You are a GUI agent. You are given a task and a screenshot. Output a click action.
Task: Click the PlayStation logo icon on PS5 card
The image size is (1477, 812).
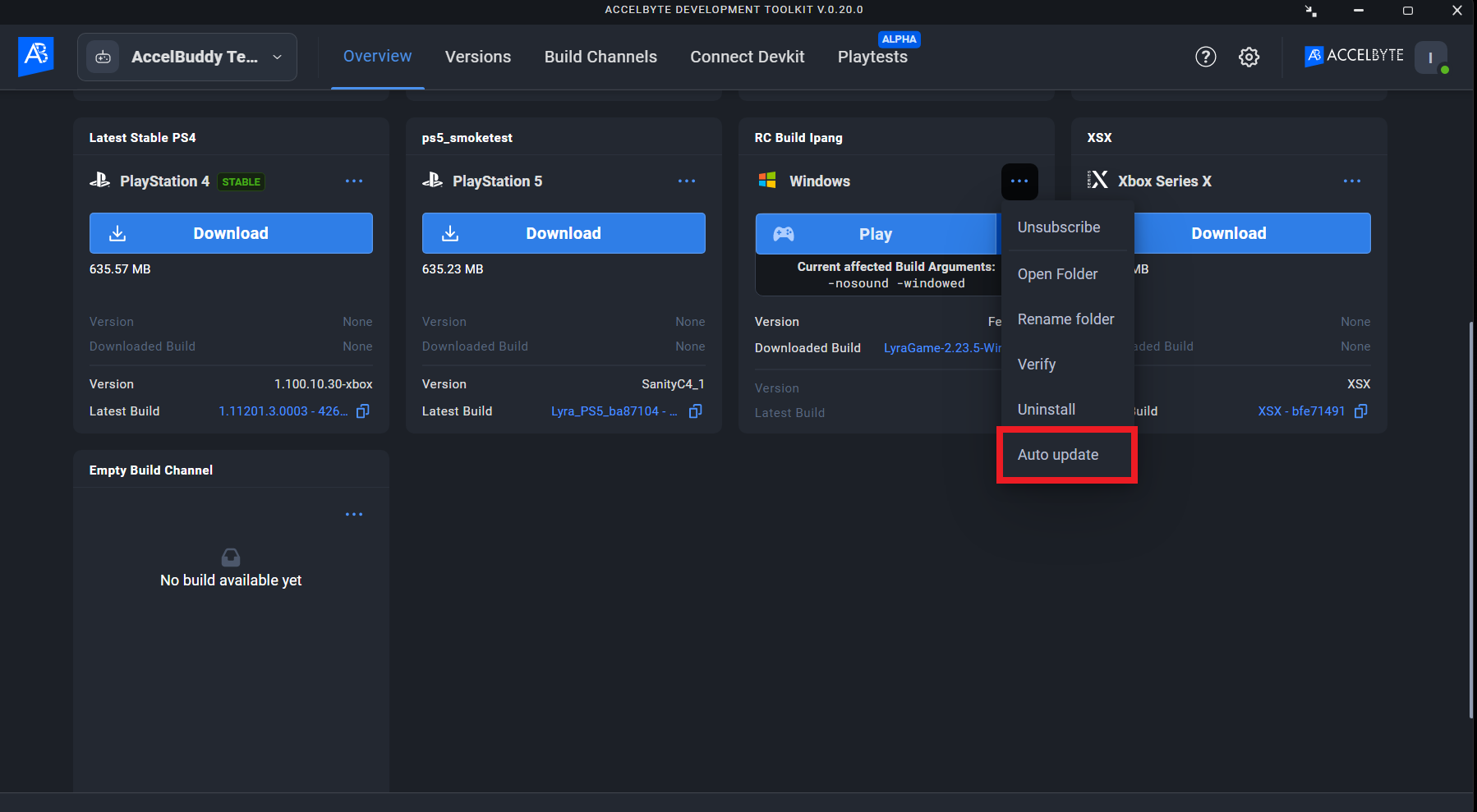(x=432, y=181)
